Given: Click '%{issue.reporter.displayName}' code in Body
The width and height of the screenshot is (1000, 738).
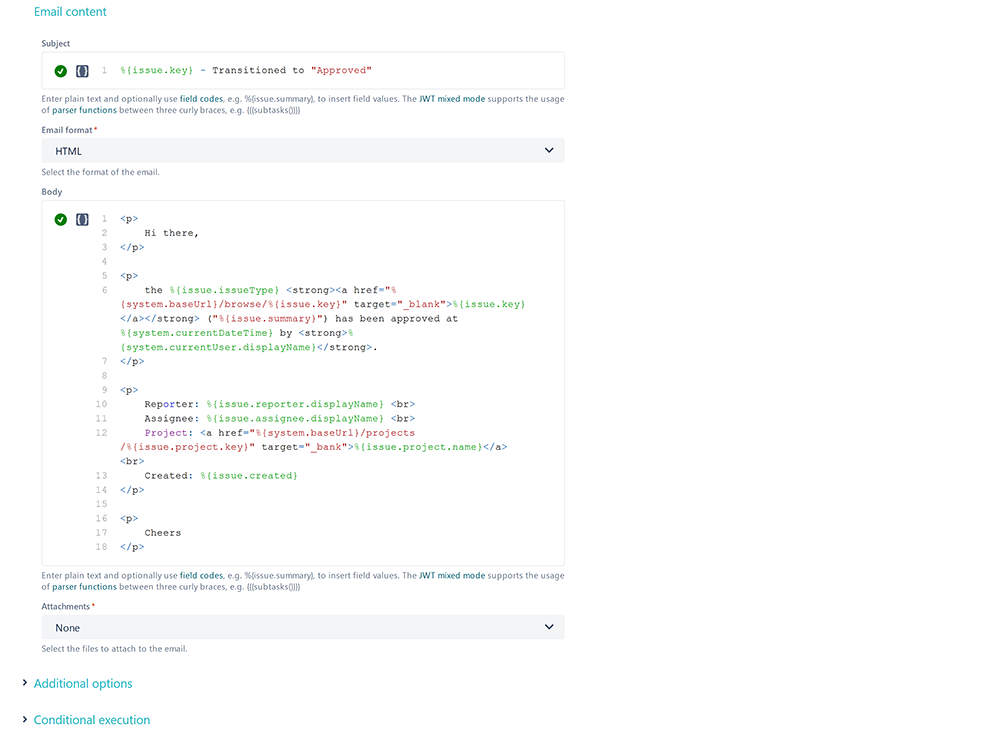Looking at the screenshot, I should tap(295, 404).
